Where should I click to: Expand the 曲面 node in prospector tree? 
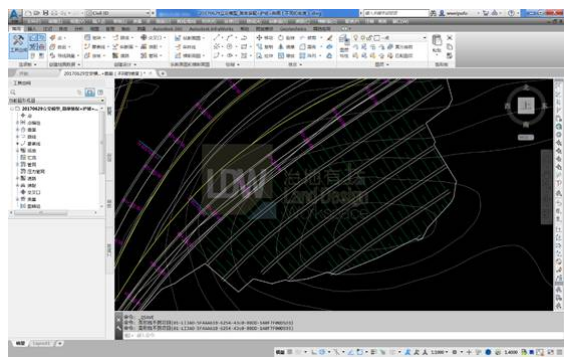click(x=17, y=130)
